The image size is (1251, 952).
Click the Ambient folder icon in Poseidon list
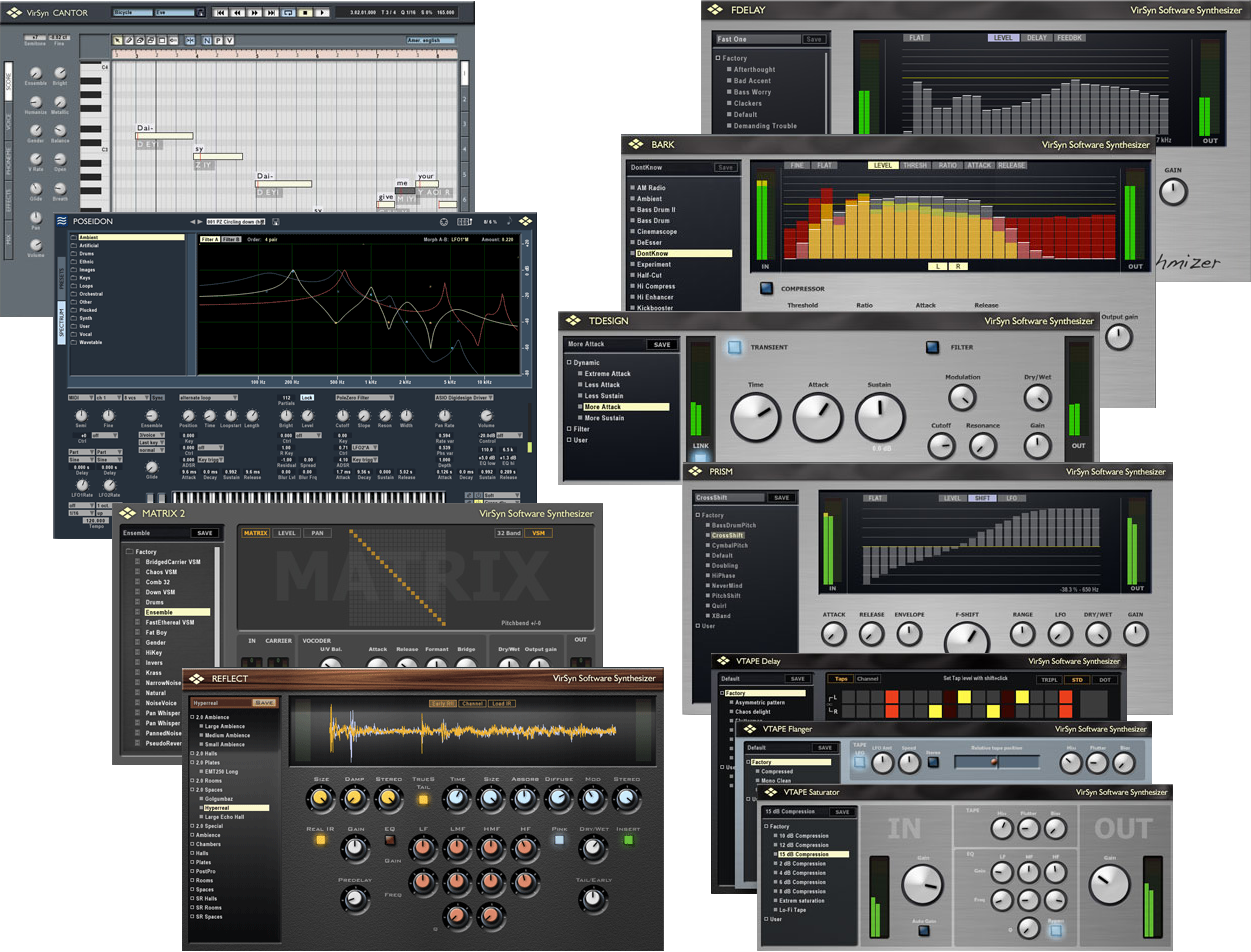click(73, 237)
